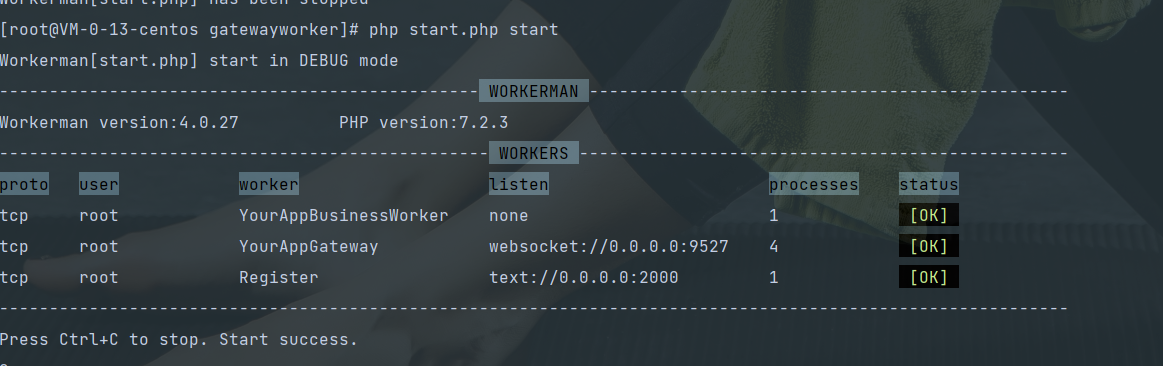This screenshot has height=366, width=1163.
Task: Click the Workerman version:4.0.27 text
Action: pos(119,122)
